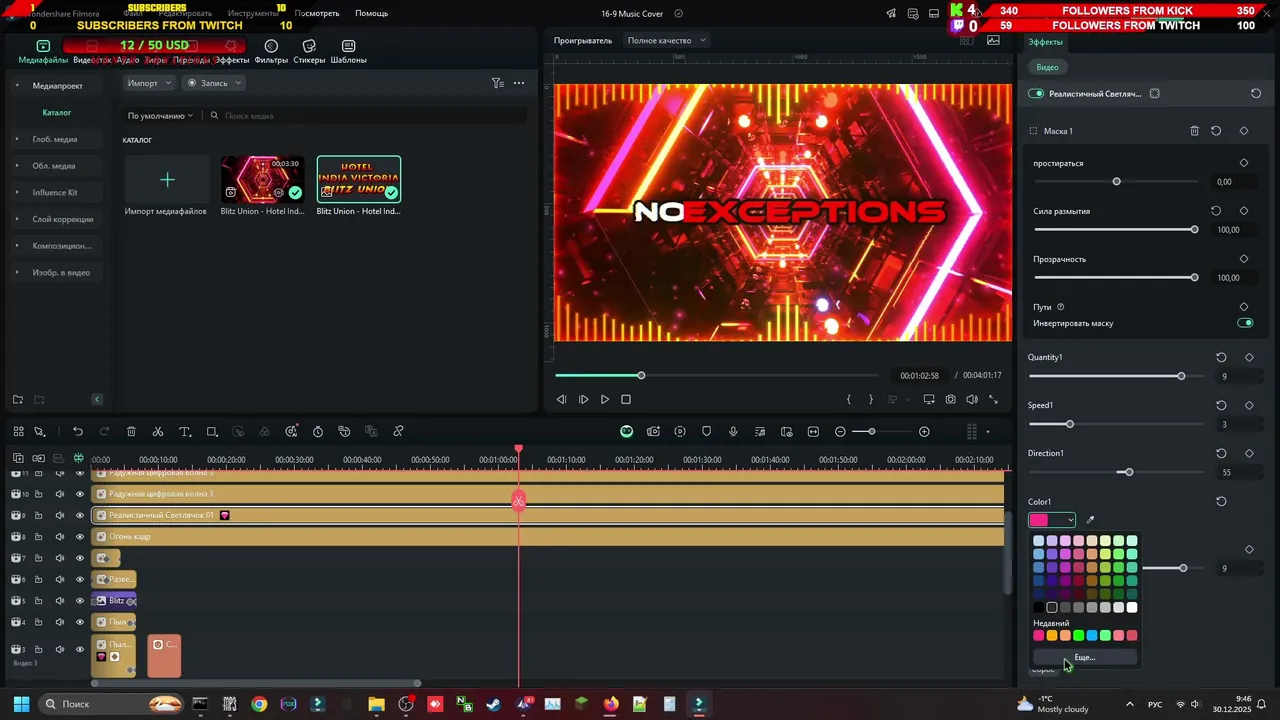The image size is (1280, 720).
Task: Step to the previous frame
Action: [561, 399]
